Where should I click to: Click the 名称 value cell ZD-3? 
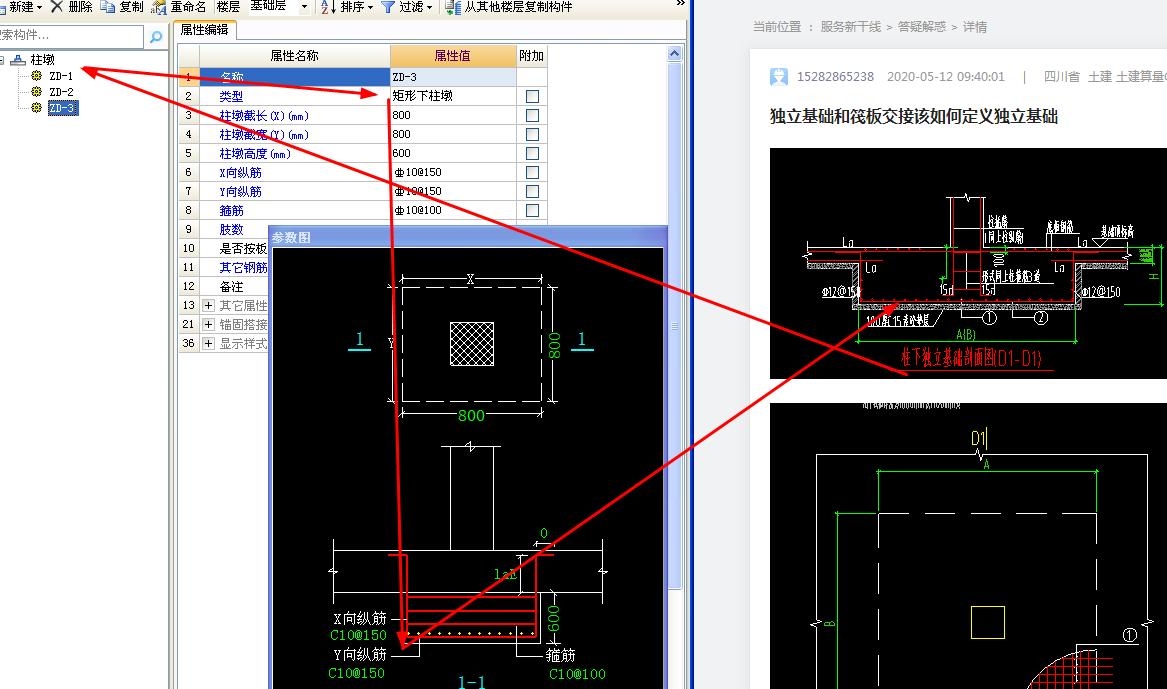[453, 77]
